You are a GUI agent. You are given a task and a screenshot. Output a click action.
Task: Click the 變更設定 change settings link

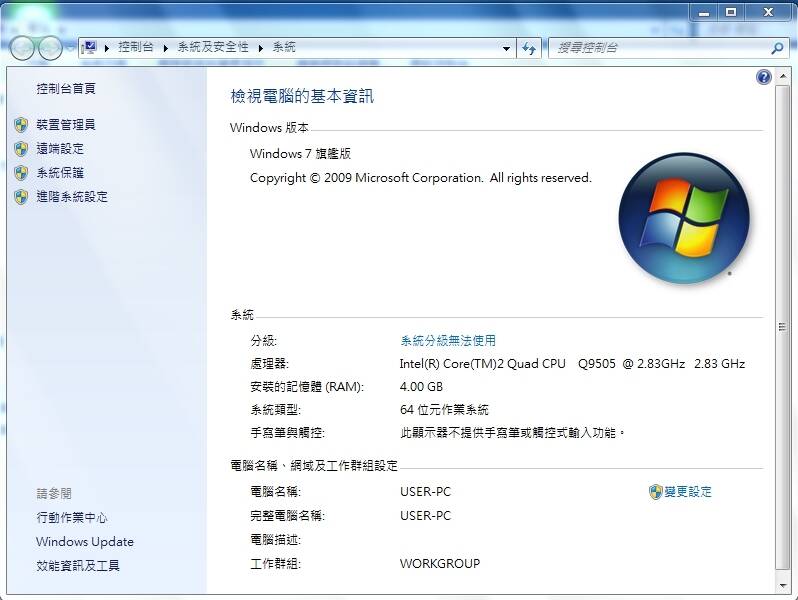[688, 492]
